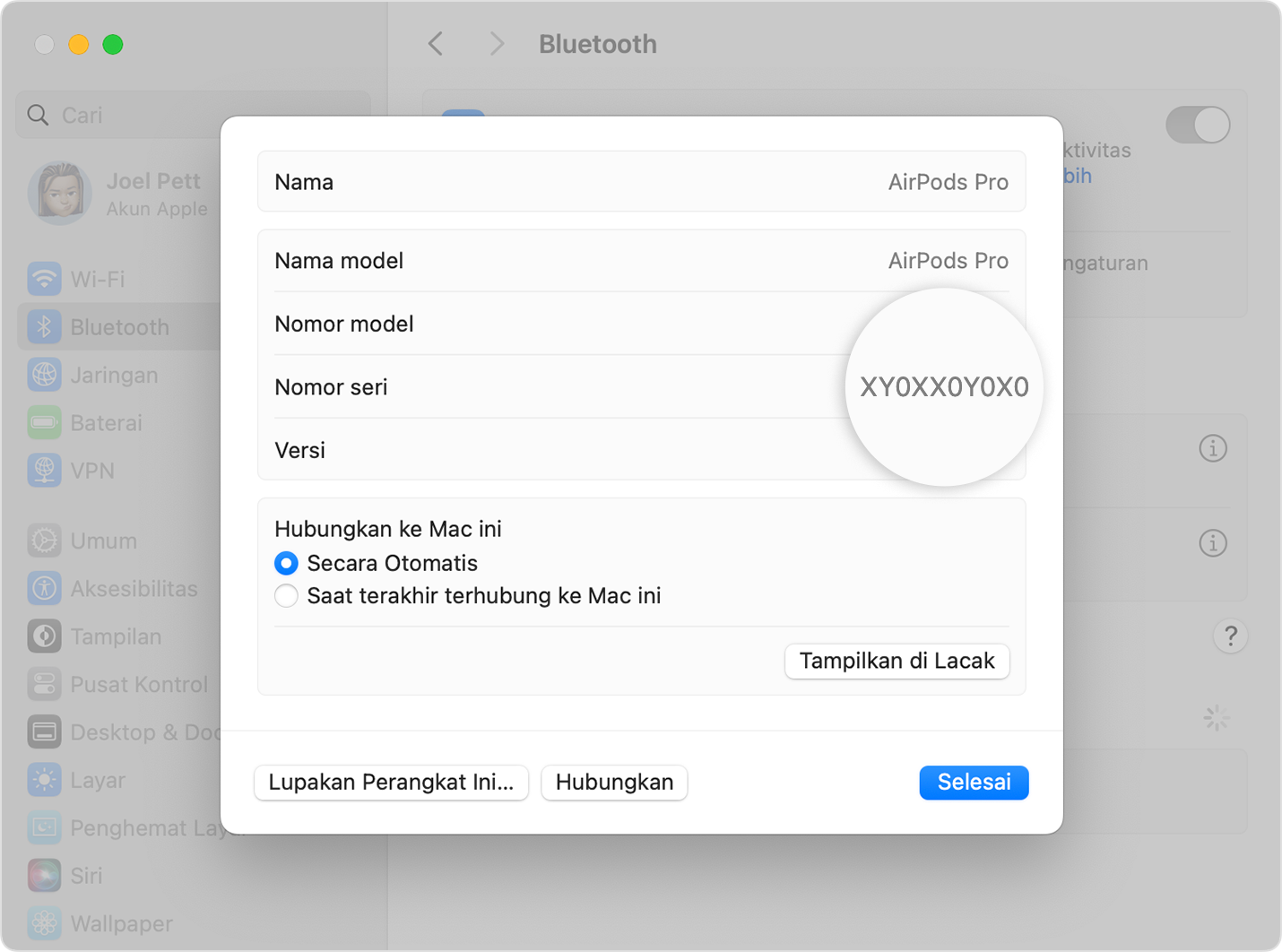Click the Versi row label
Image resolution: width=1282 pixels, height=952 pixels.
point(299,450)
